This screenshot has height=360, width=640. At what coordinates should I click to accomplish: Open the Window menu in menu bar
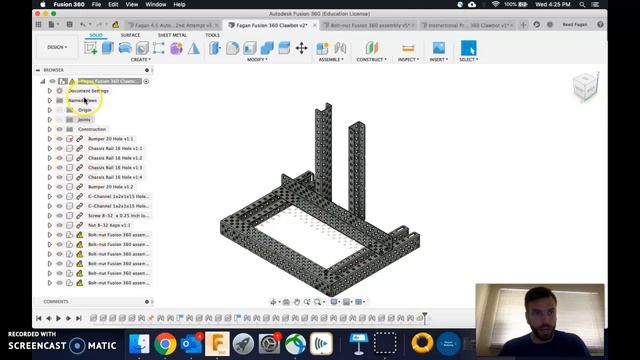click(156, 4)
